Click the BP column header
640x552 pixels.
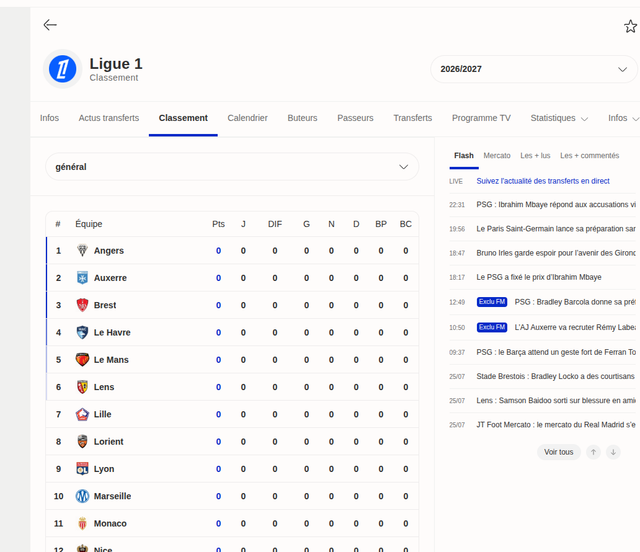pos(381,224)
